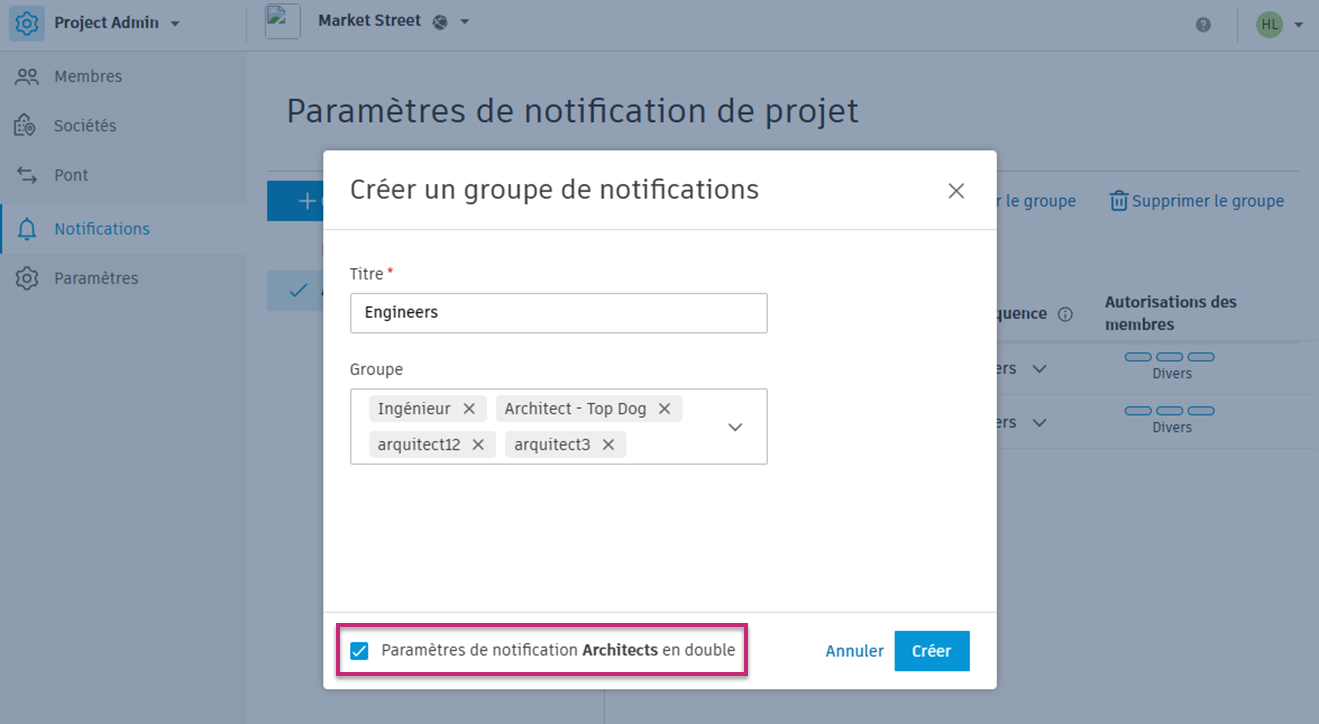Click the Supprimer le groupe trash icon
The height and width of the screenshot is (724, 1319).
[x=1117, y=200]
